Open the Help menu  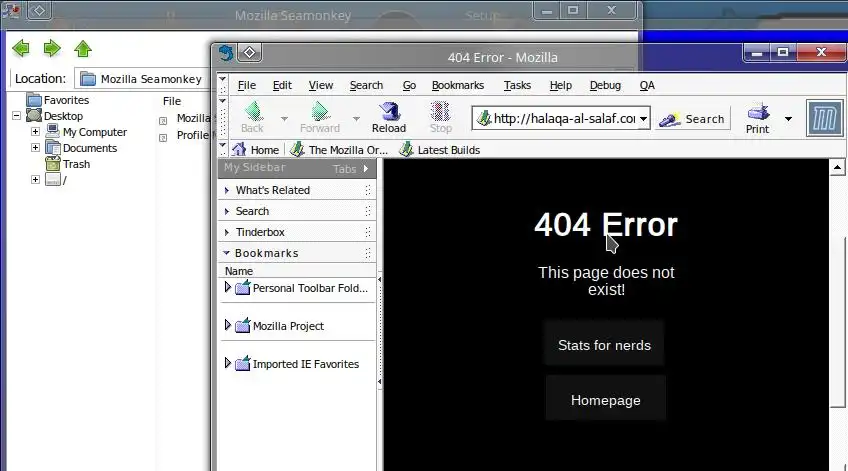click(x=560, y=85)
